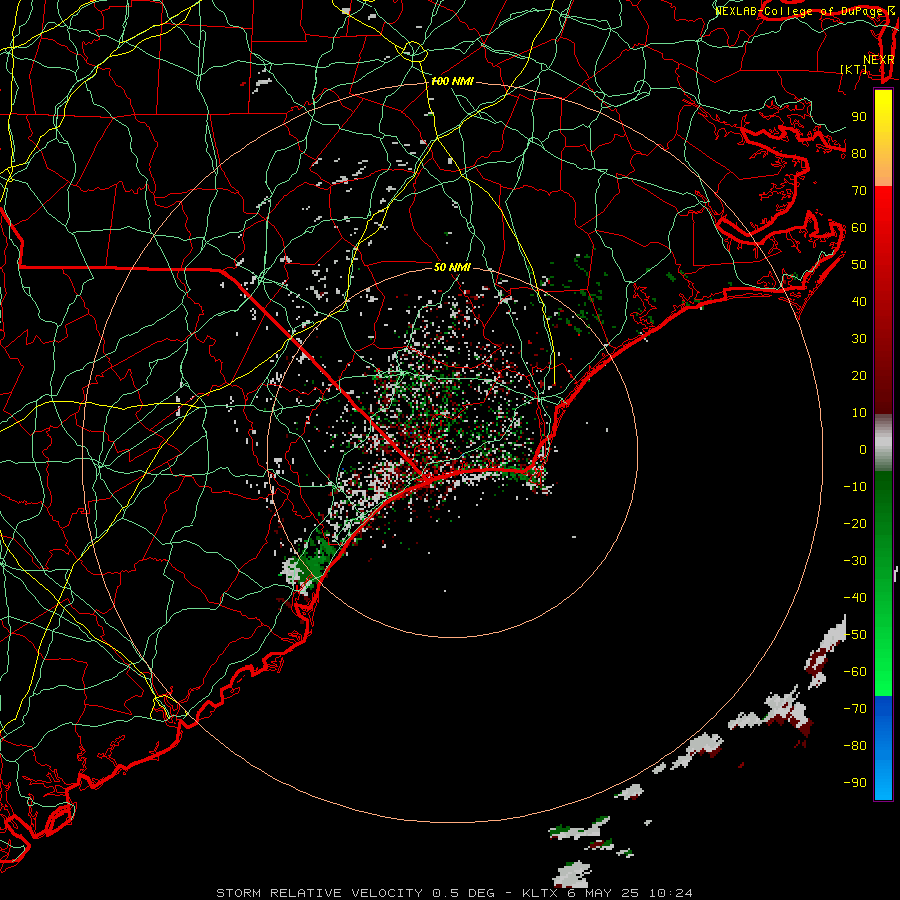Click the -60 value on velocity scale
Screen dimensions: 900x900
[855, 672]
